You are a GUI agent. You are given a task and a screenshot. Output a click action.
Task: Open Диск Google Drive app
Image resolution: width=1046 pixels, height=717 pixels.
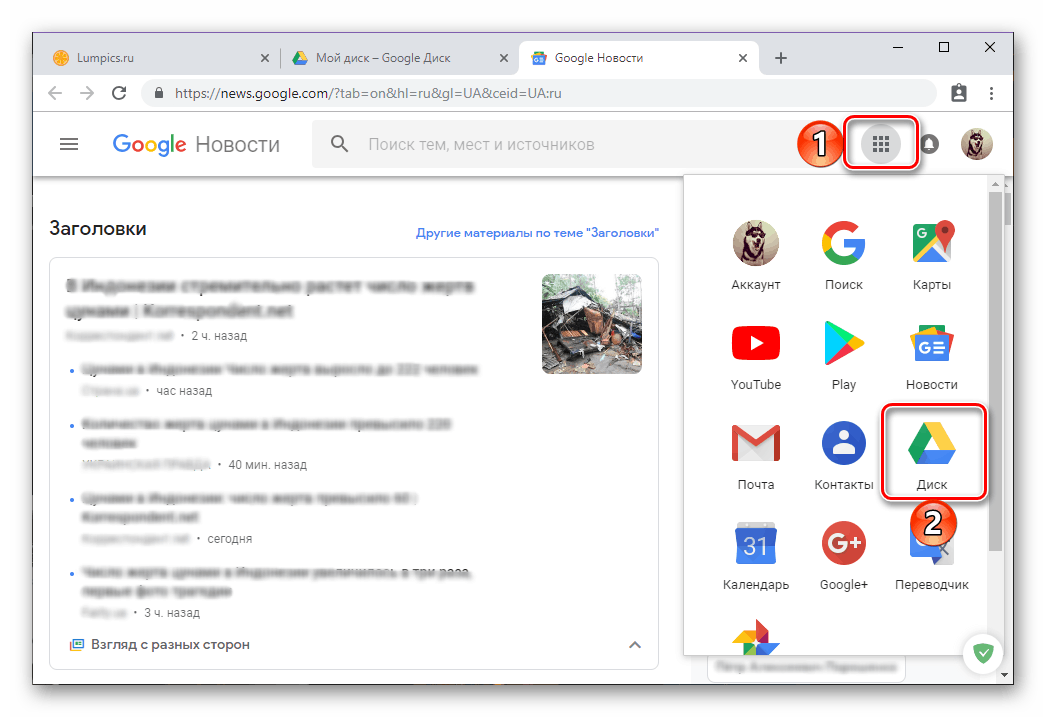pos(932,456)
